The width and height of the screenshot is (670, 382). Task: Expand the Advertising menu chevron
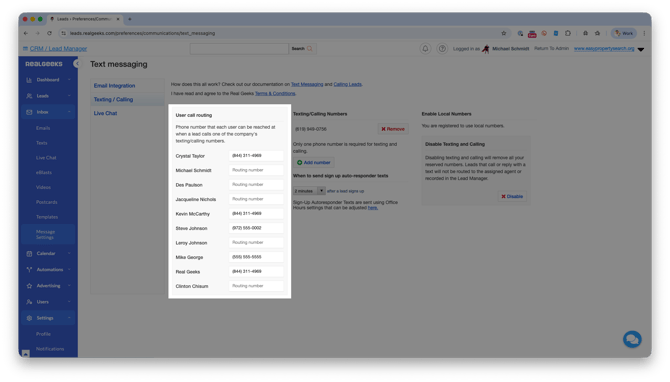coord(69,286)
